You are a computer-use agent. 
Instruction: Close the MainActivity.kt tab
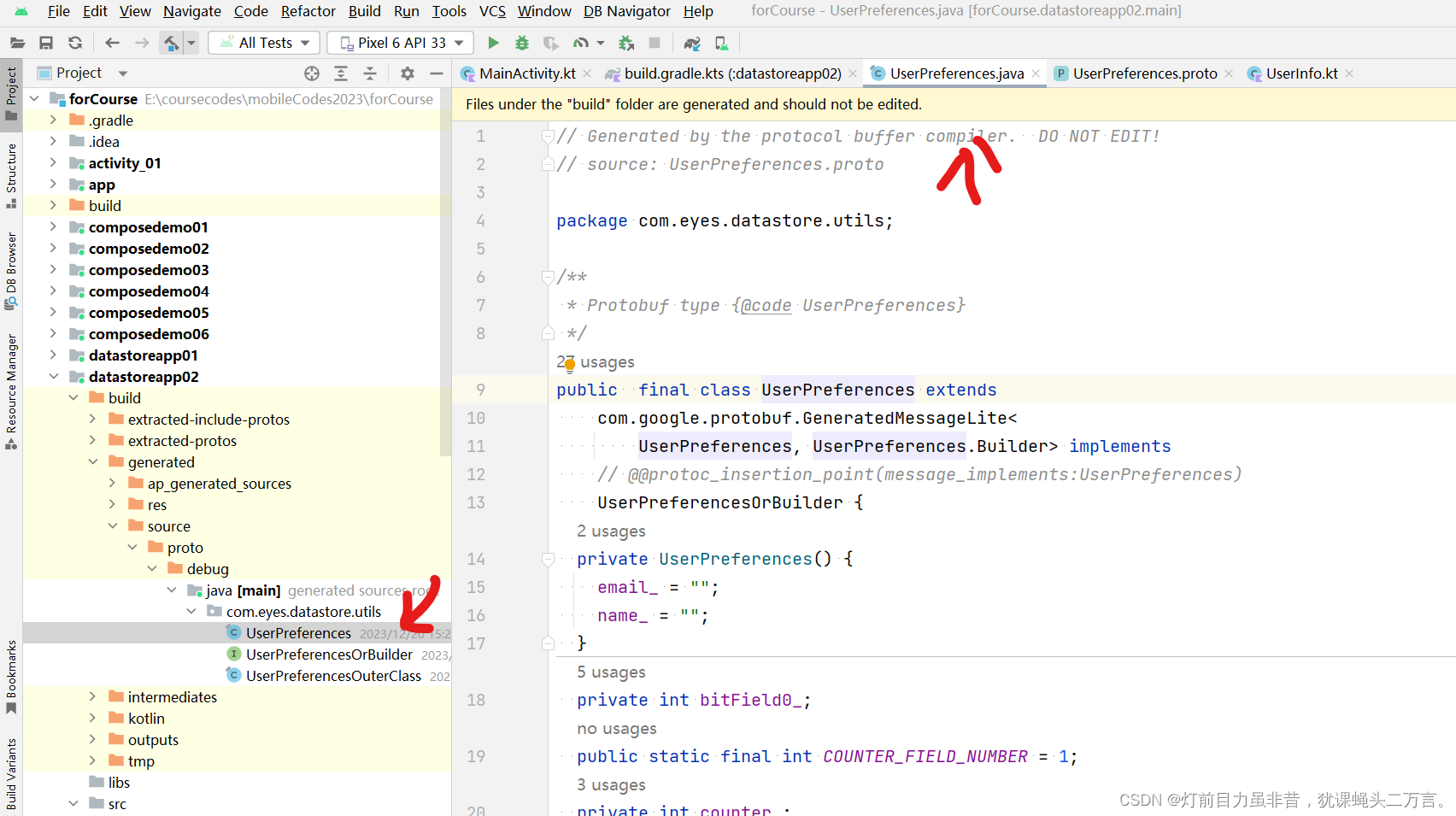(x=587, y=73)
